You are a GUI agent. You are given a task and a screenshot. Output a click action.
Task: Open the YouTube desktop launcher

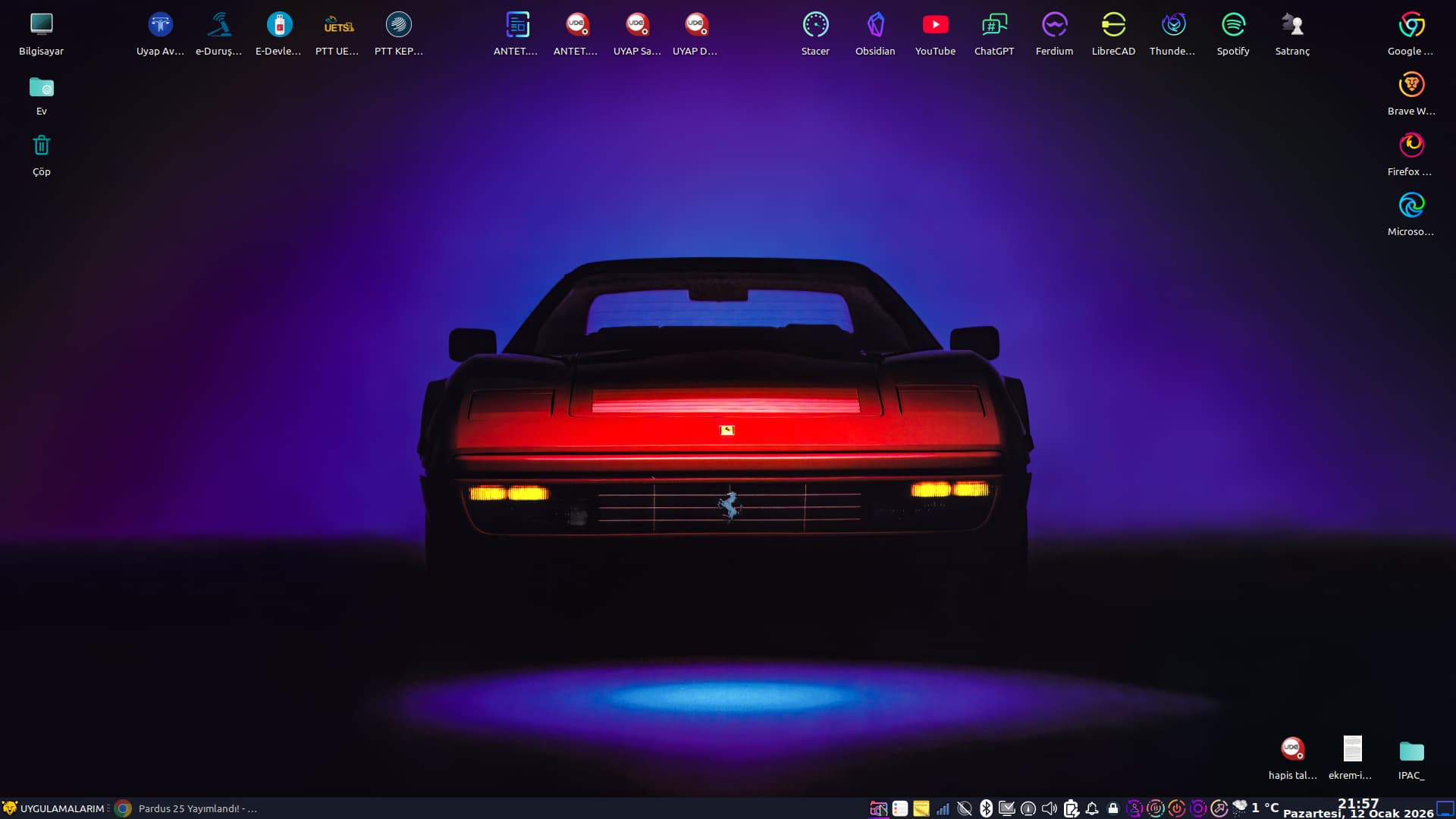(x=935, y=26)
